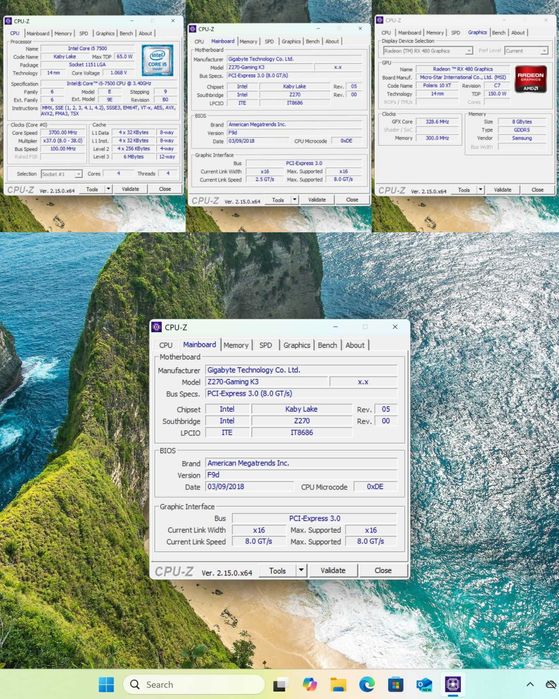Click the 0xDE CPU Microcode value in the 8.0 GT/s link speed window

(x=375, y=487)
